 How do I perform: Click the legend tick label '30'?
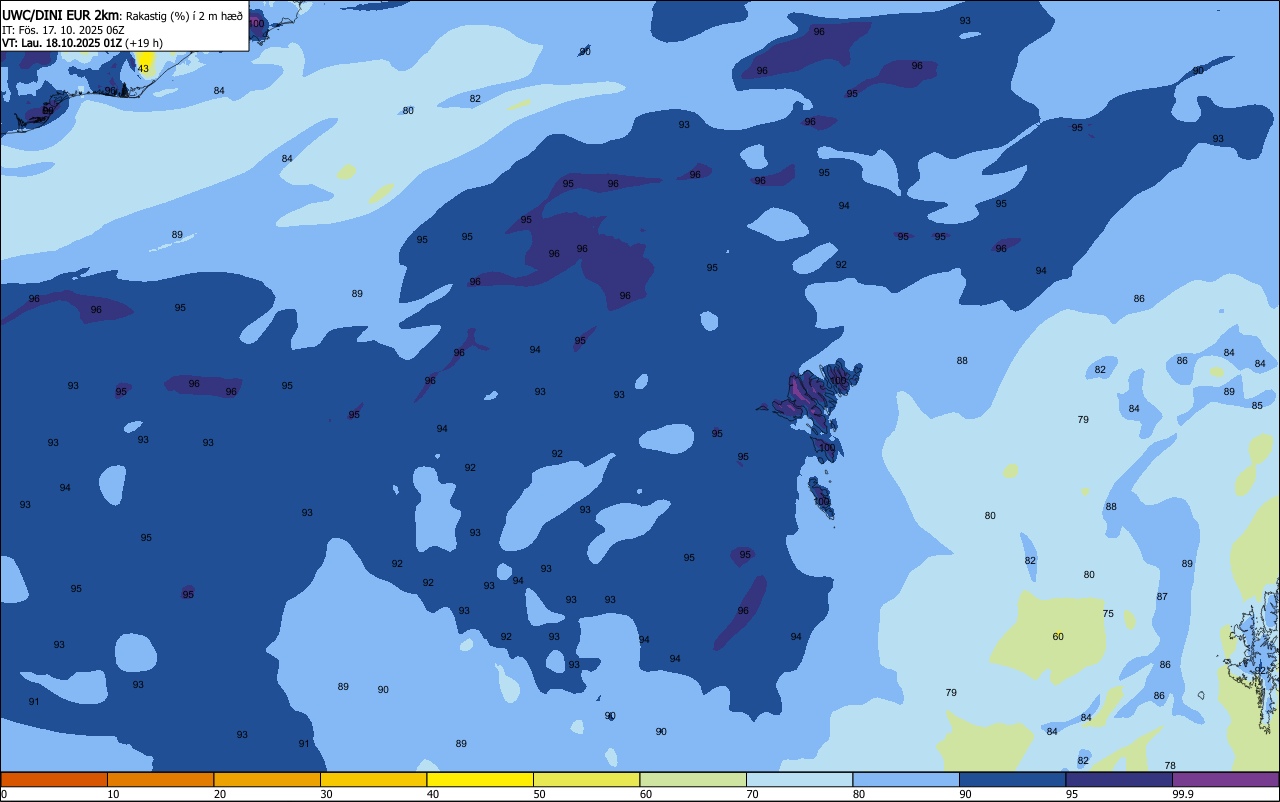coord(326,794)
